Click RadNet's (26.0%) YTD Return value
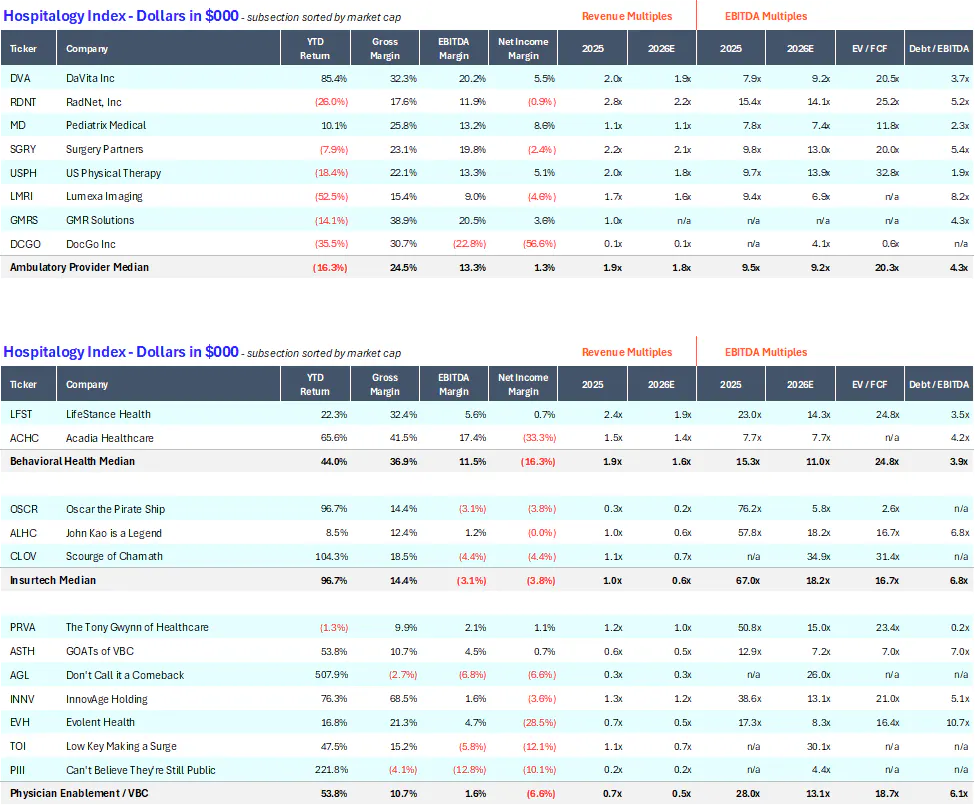 (331, 102)
